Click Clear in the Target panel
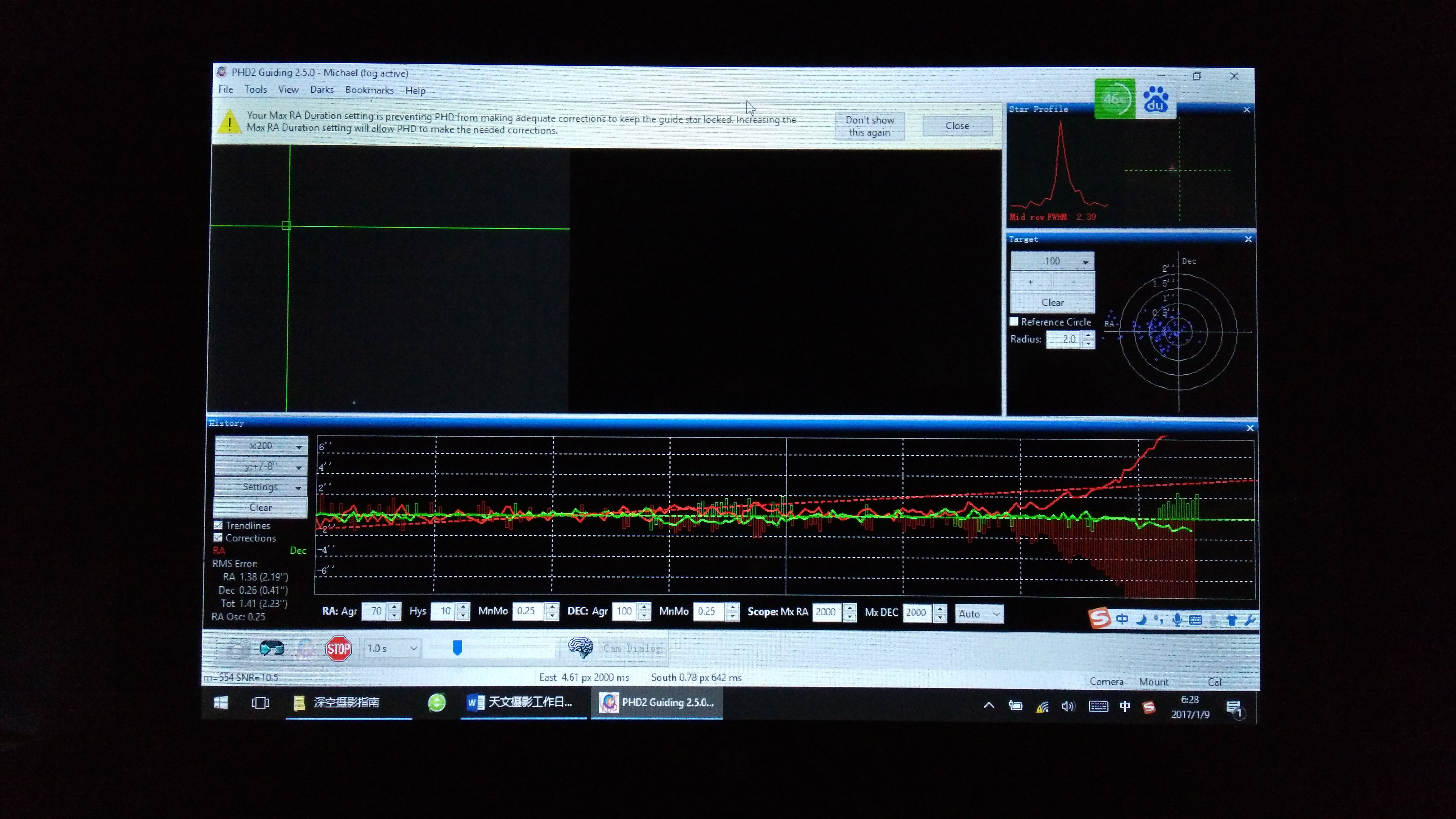The height and width of the screenshot is (819, 1456). click(x=1053, y=302)
